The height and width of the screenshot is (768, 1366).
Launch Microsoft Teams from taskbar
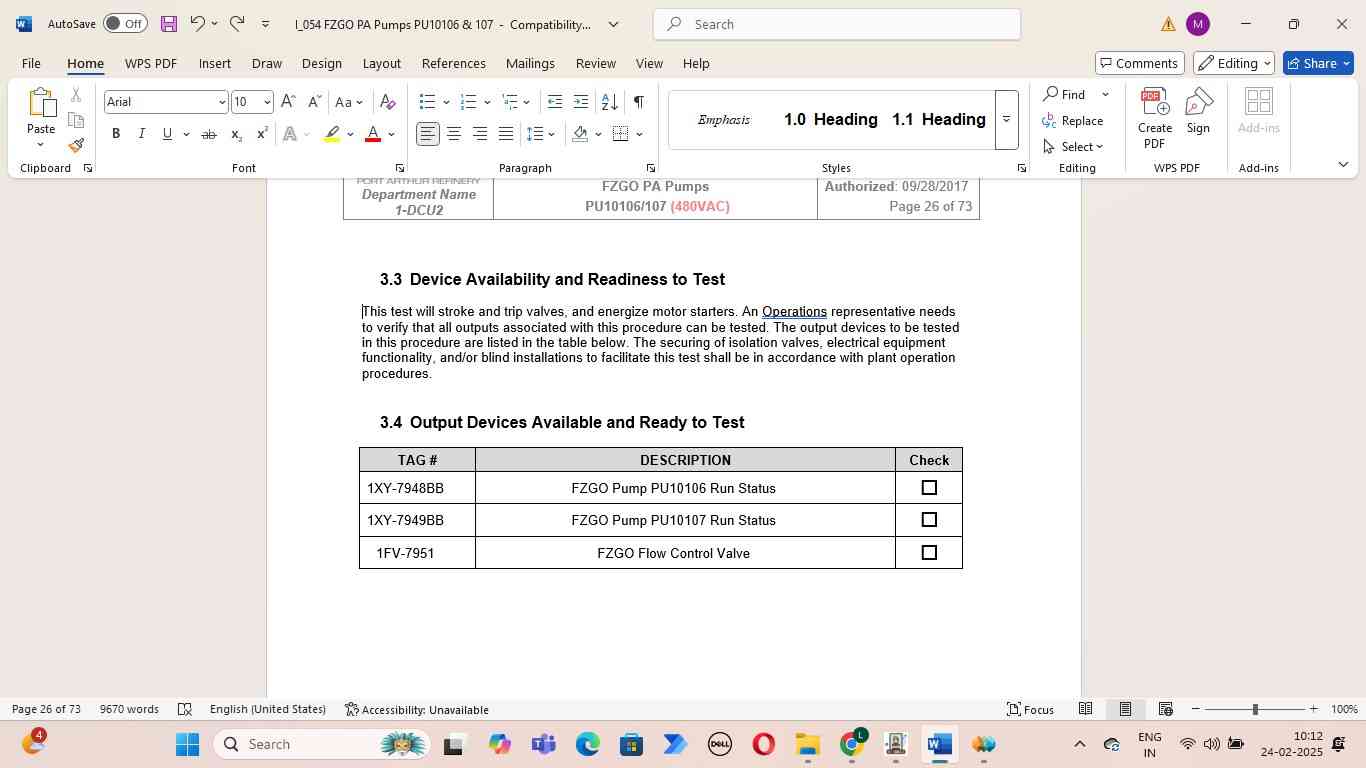coord(544,744)
